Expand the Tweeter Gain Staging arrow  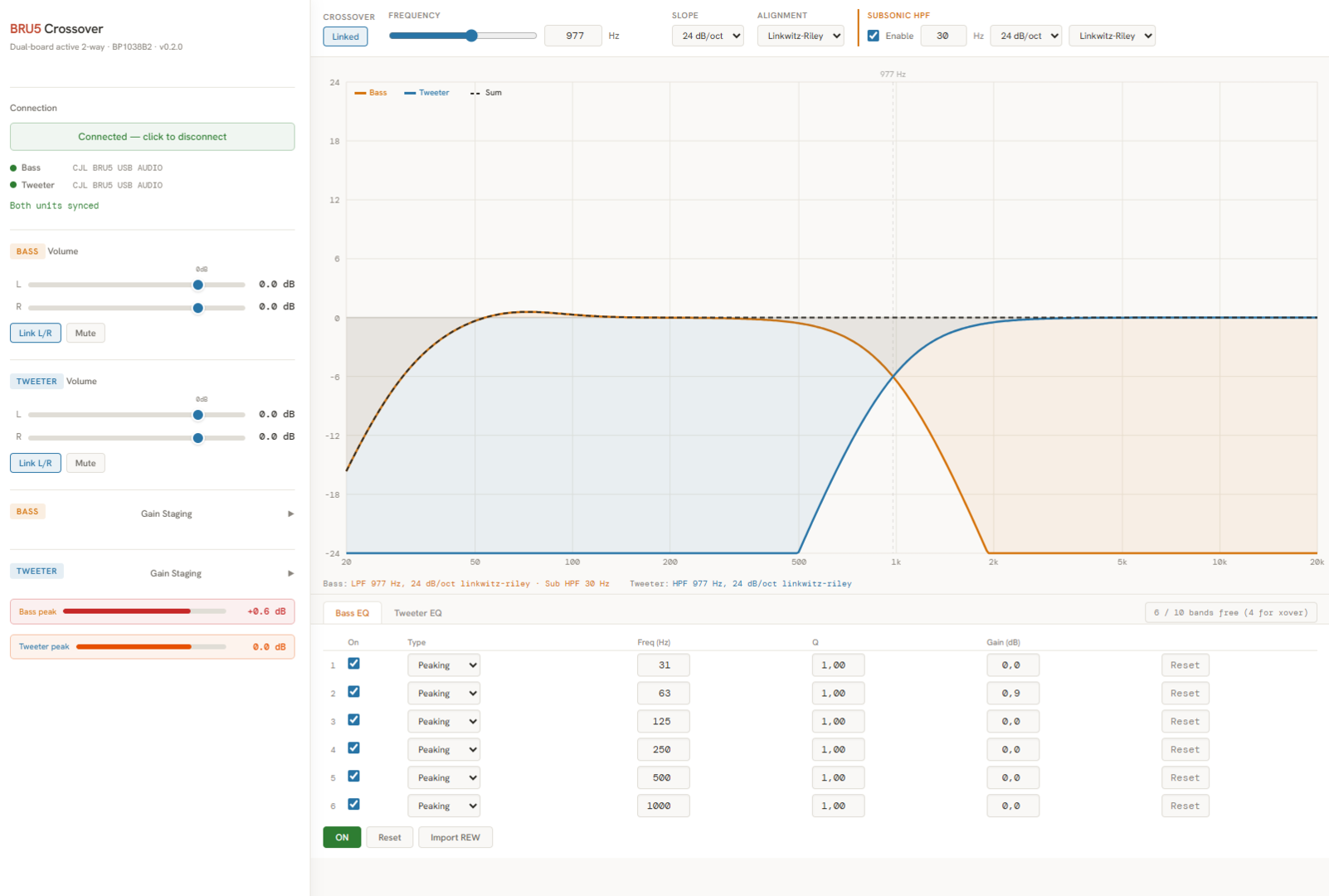290,573
